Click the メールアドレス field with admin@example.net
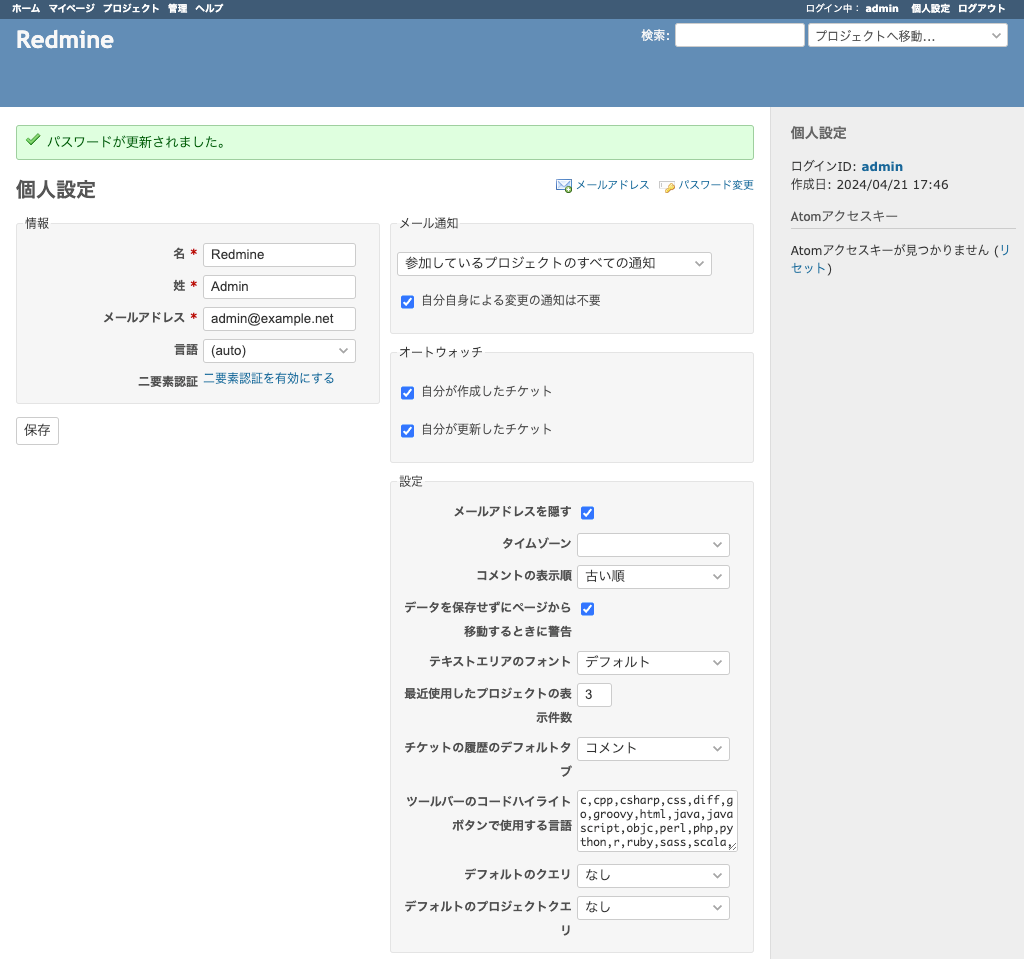Viewport: 1024px width, 959px height. tap(279, 319)
